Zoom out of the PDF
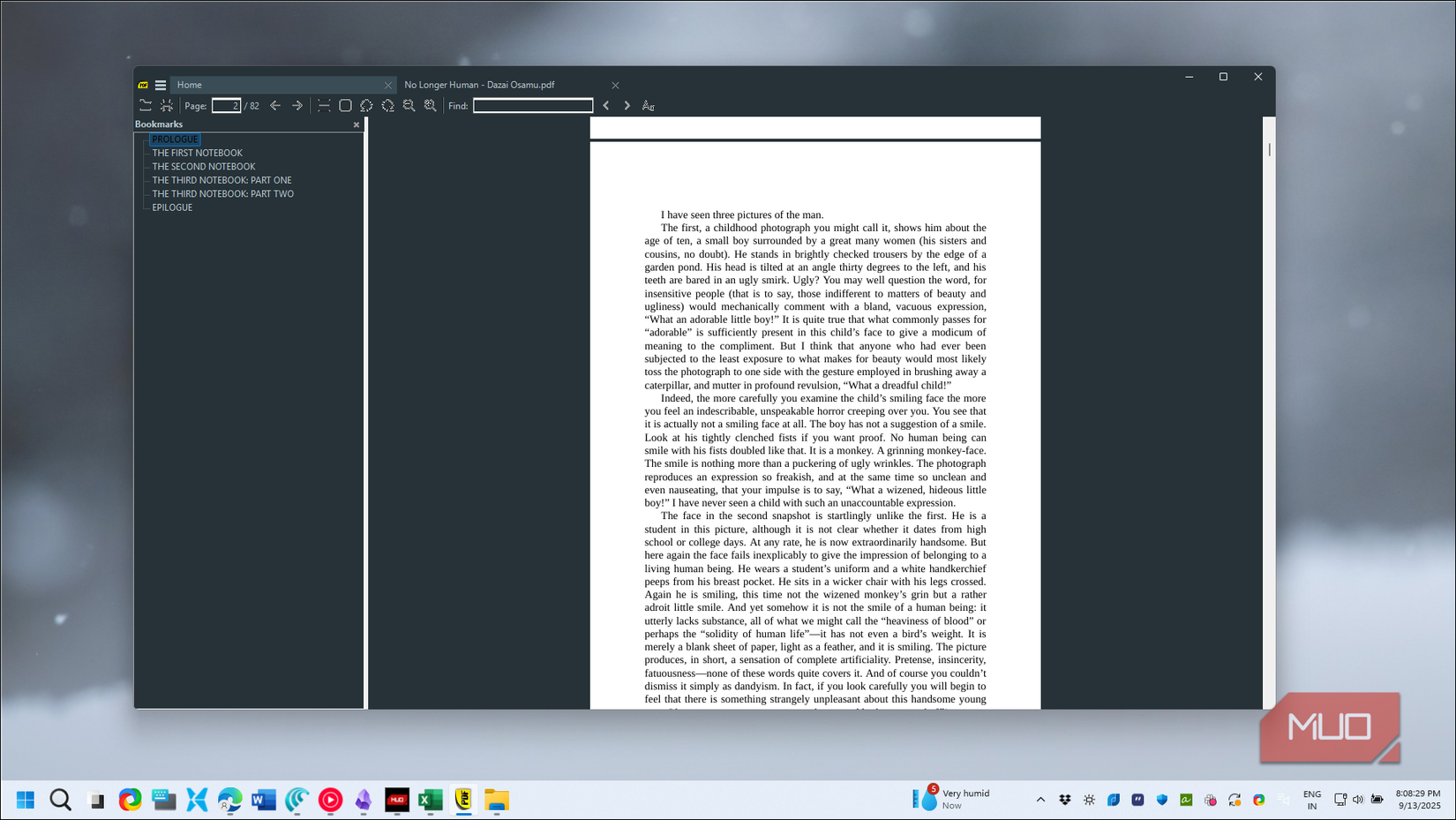This screenshot has height=820, width=1456. point(409,105)
